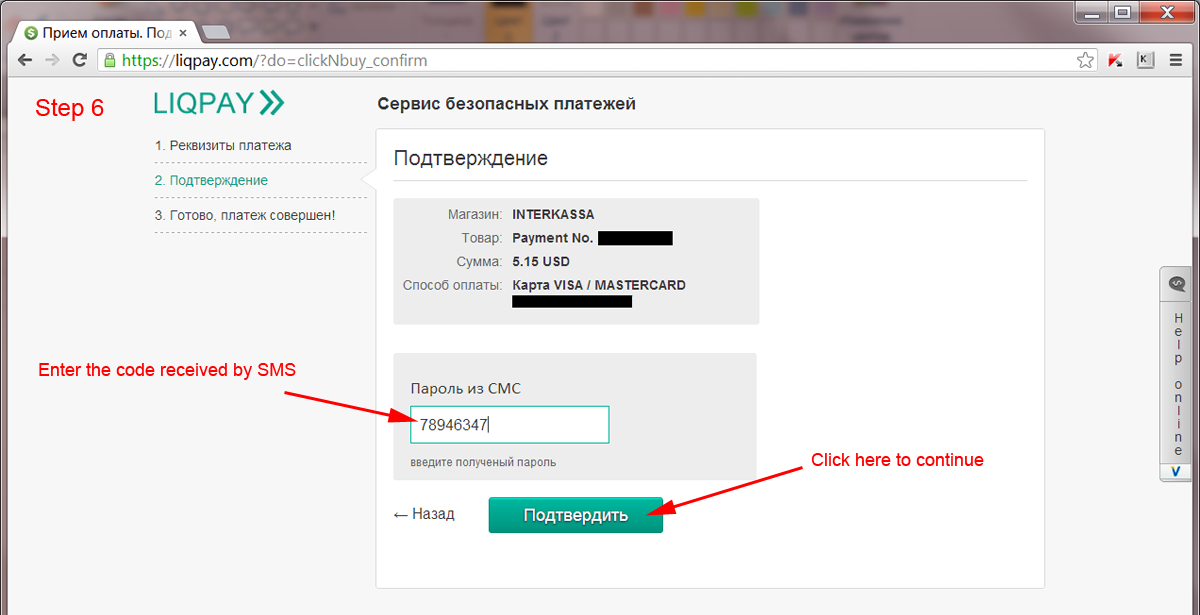
Task: Select the 'Прием оплаты' browser tab
Action: (x=107, y=32)
